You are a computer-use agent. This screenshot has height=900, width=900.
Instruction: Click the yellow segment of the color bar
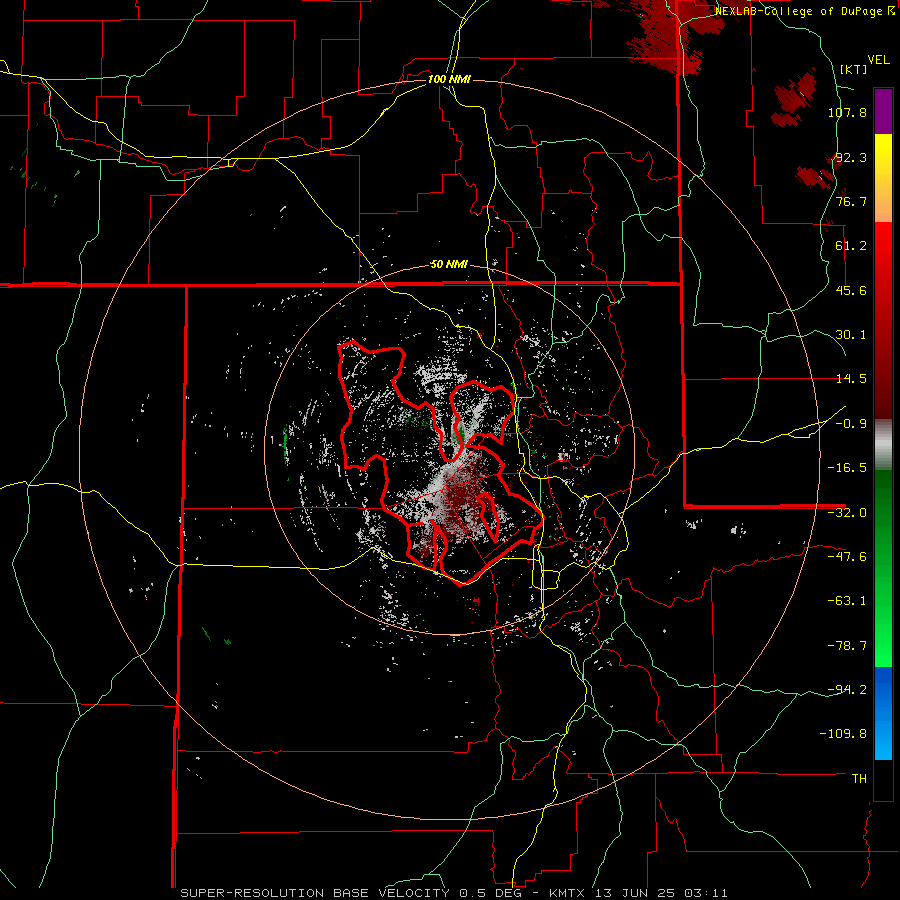pos(883,178)
